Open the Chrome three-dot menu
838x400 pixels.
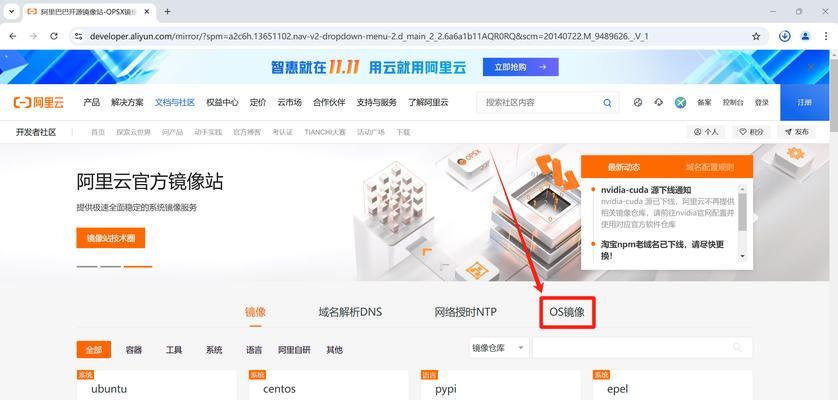click(825, 36)
